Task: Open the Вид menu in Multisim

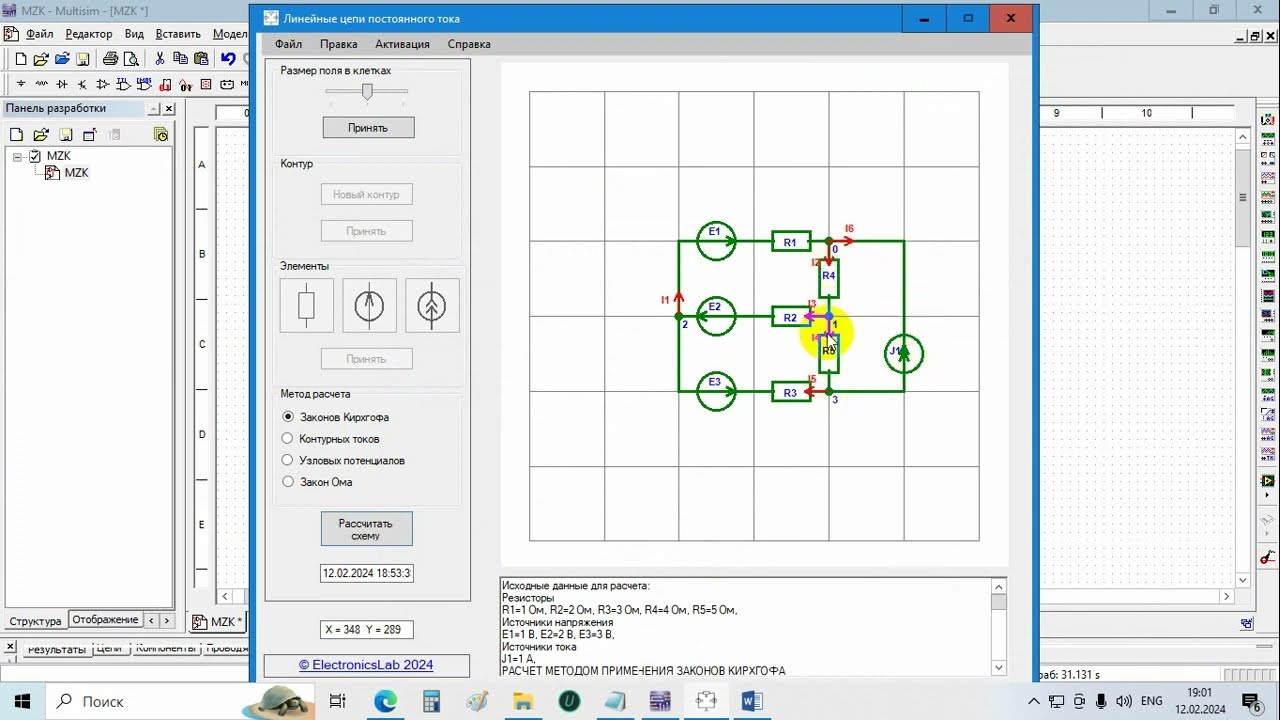Action: coord(134,34)
